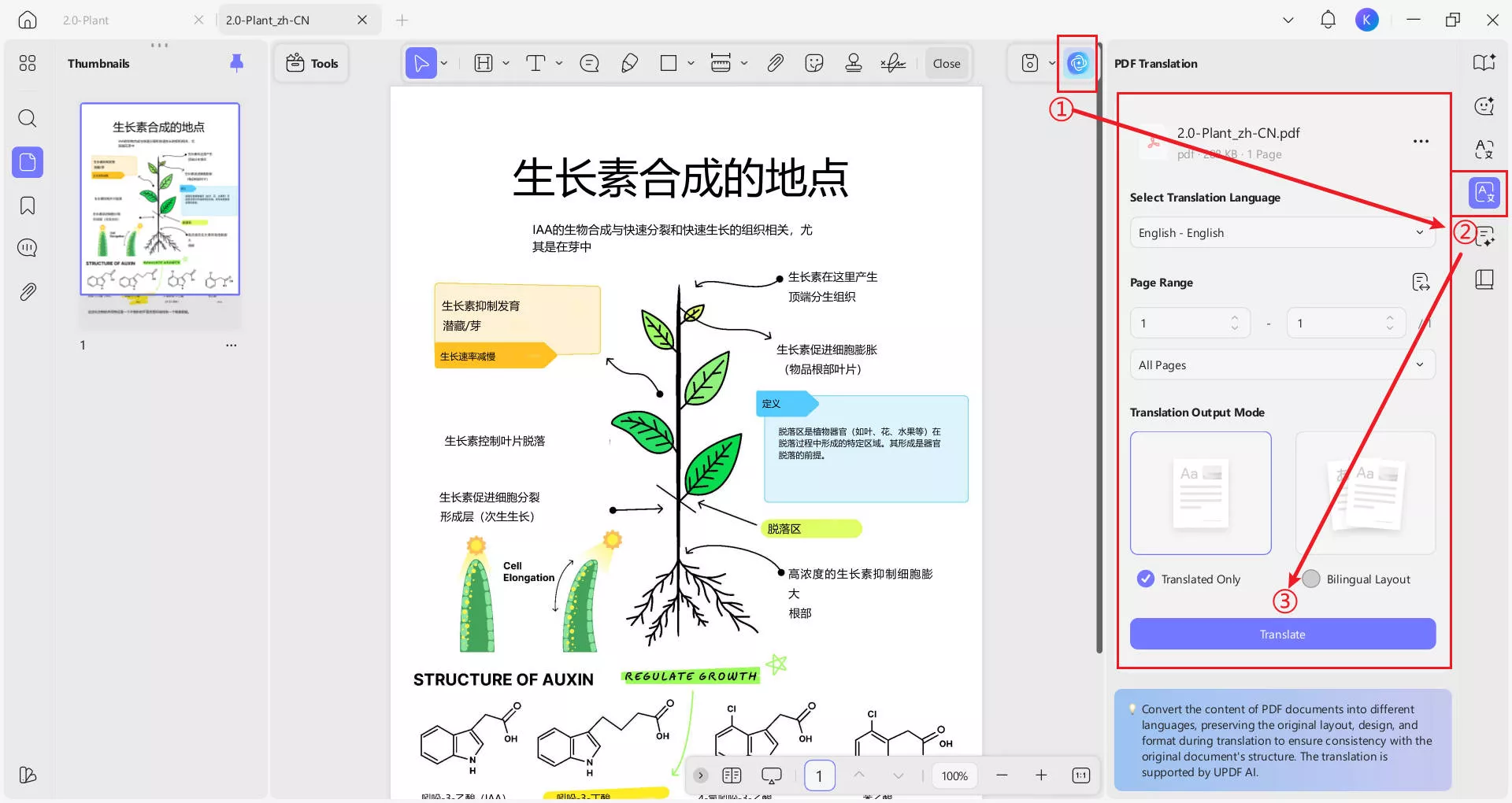Screen dimensions: 1512x803
Task: Open the Attach file tool
Action: (x=776, y=63)
